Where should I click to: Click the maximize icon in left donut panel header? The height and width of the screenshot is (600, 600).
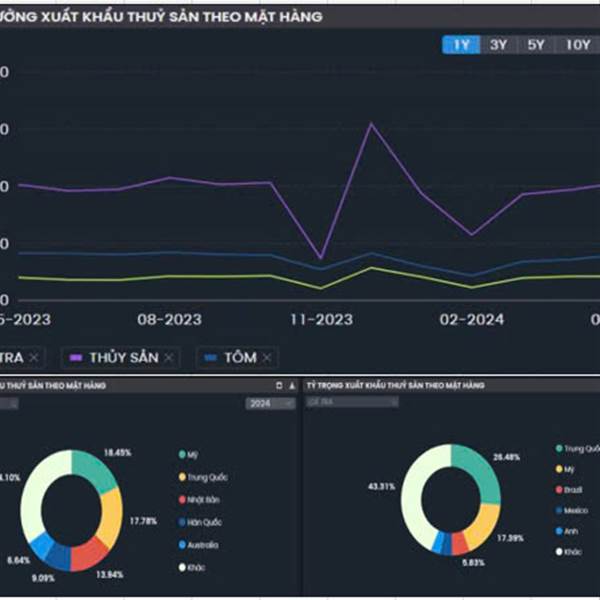click(279, 386)
